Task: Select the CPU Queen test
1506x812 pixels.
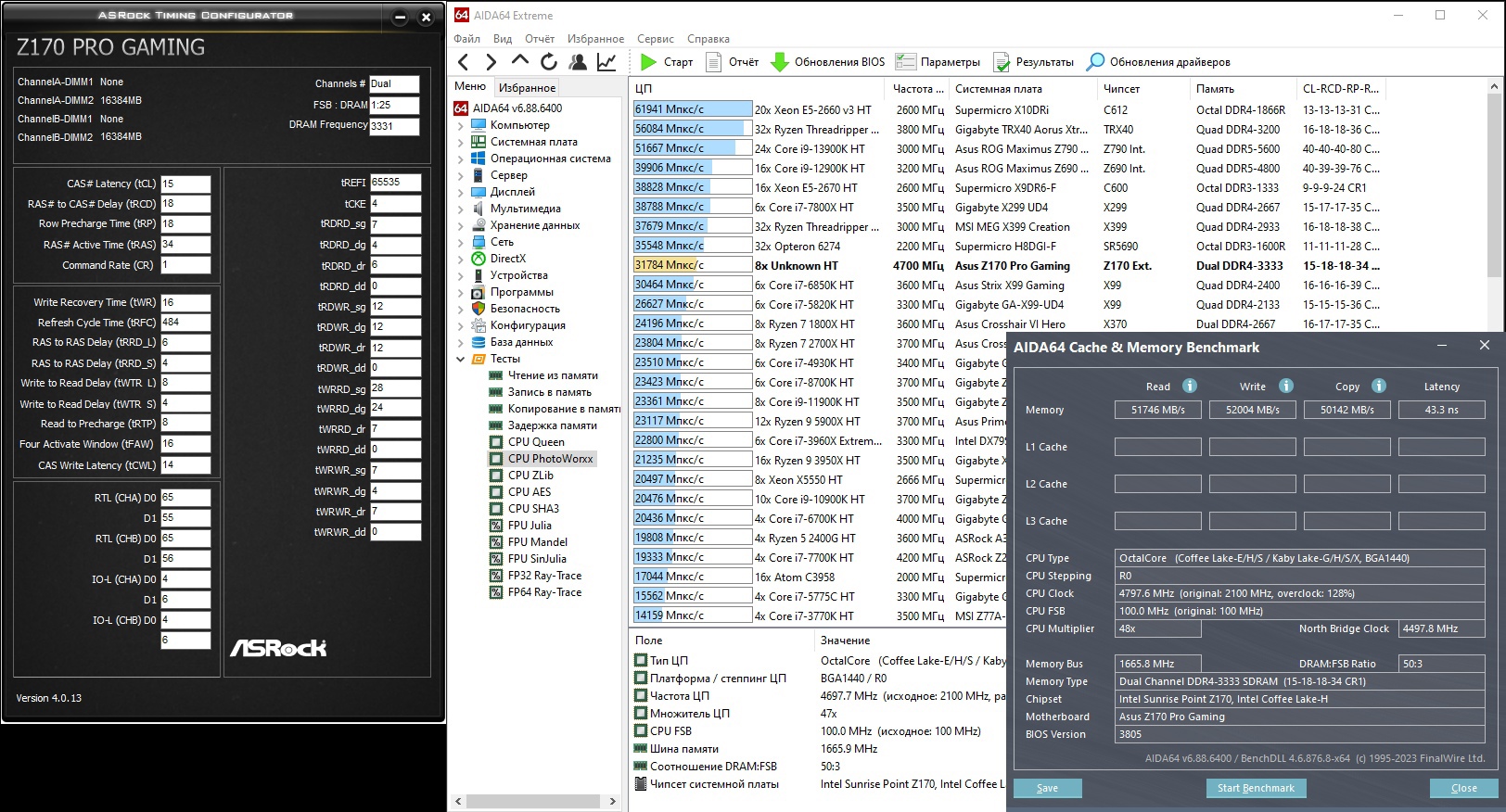Action: pyautogui.click(x=536, y=442)
